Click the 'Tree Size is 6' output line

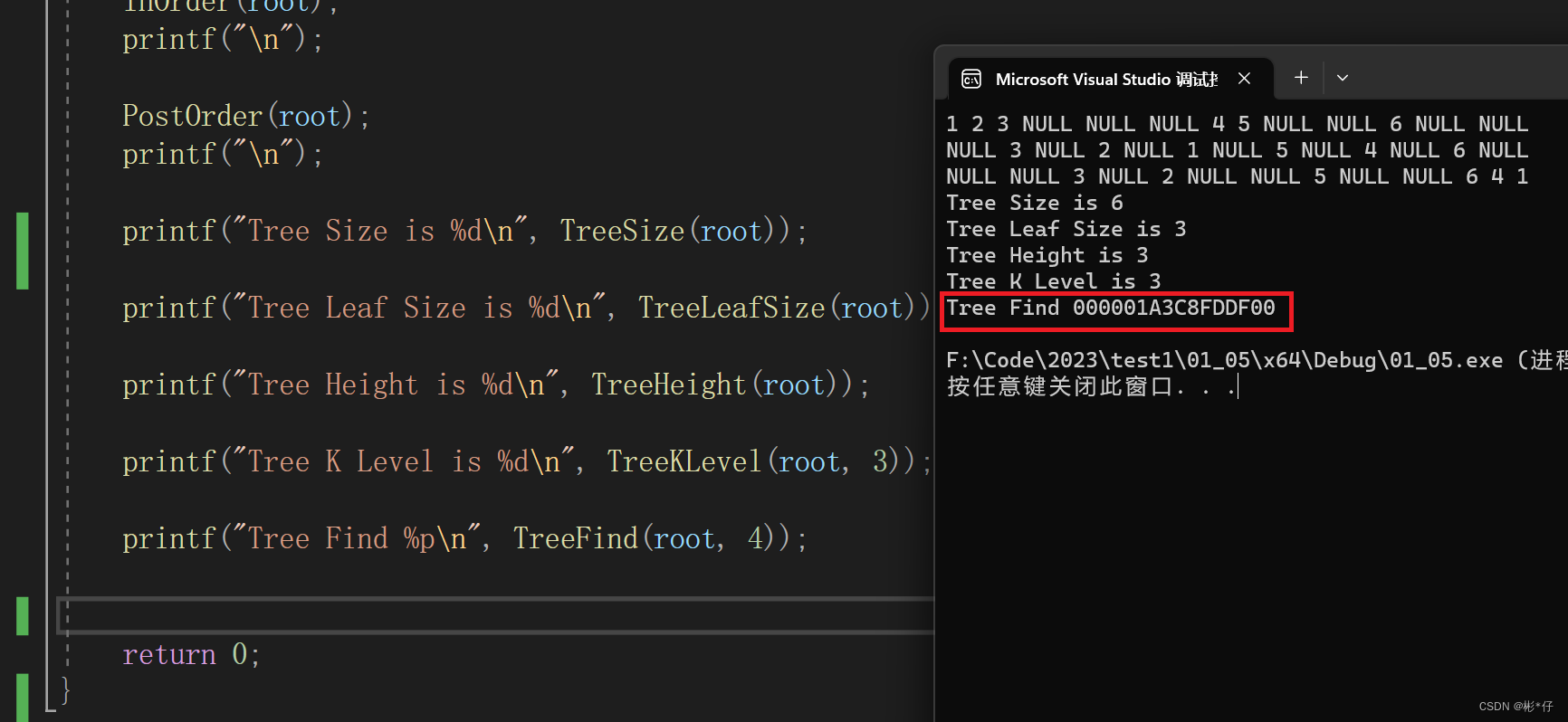tap(1035, 203)
